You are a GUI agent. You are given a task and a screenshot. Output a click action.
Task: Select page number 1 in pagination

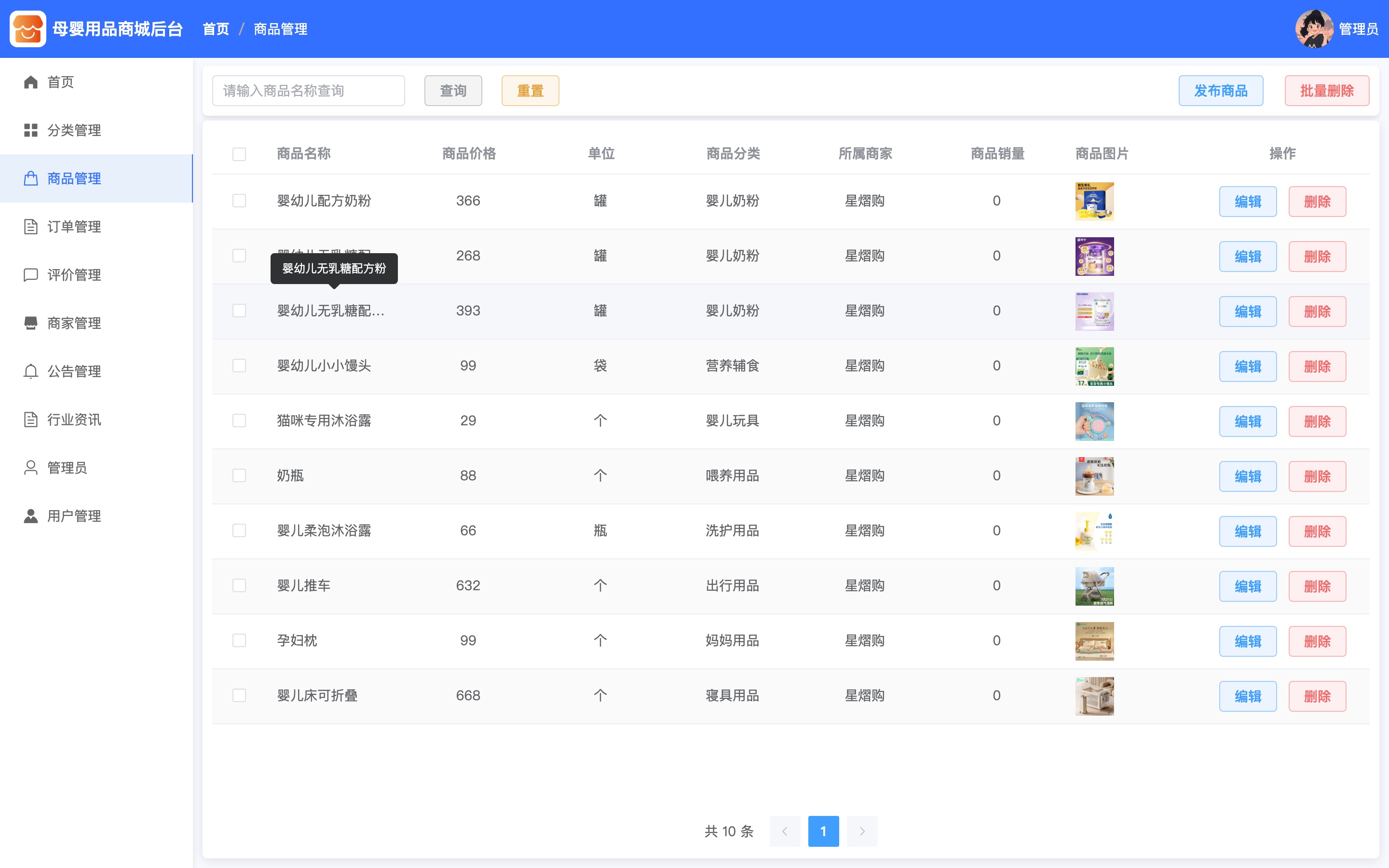(823, 831)
